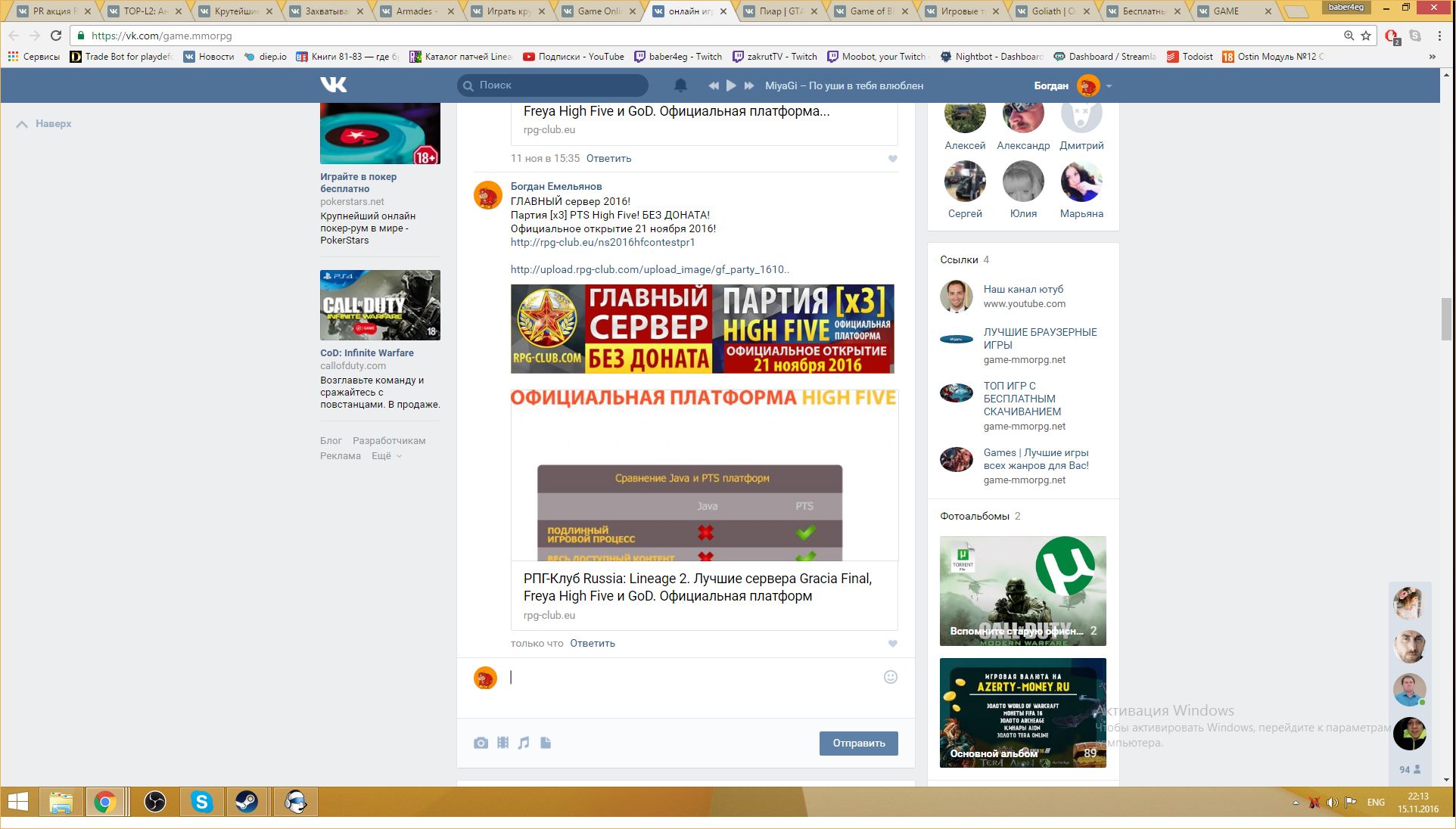Open File Explorer from taskbar
Viewport: 1456px width, 829px height.
(x=61, y=802)
